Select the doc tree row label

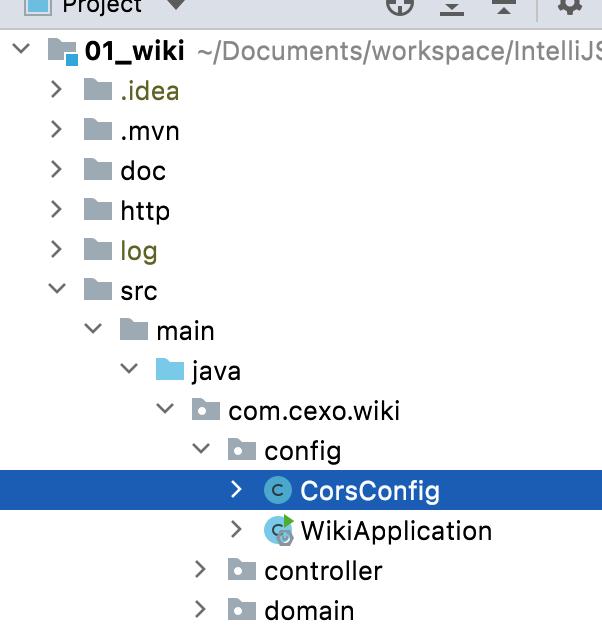(143, 171)
